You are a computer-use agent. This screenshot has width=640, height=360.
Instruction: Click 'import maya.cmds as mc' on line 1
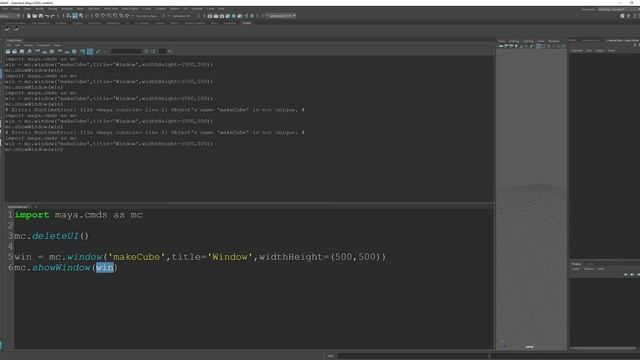click(78, 215)
